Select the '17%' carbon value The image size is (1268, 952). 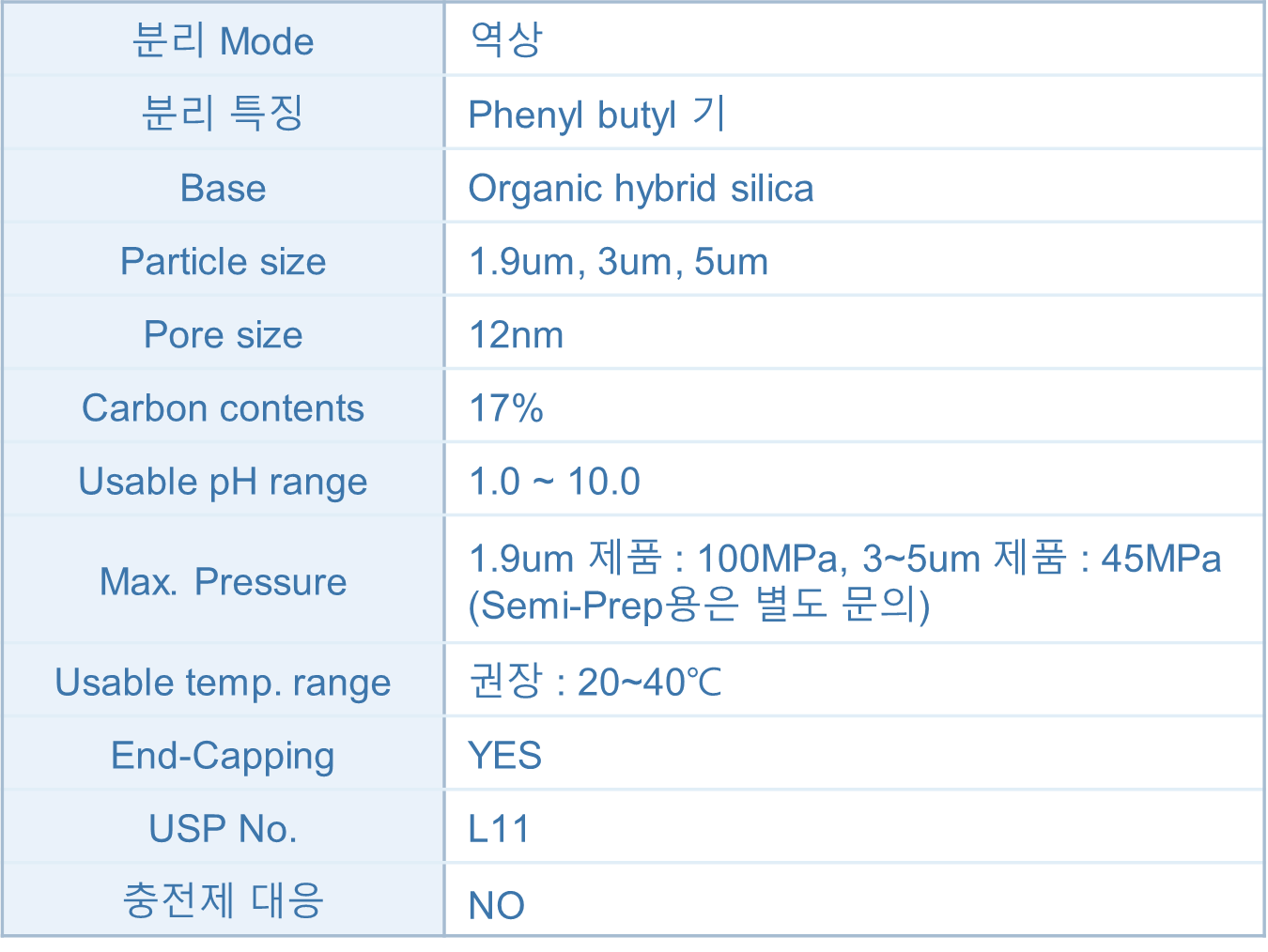coord(505,408)
